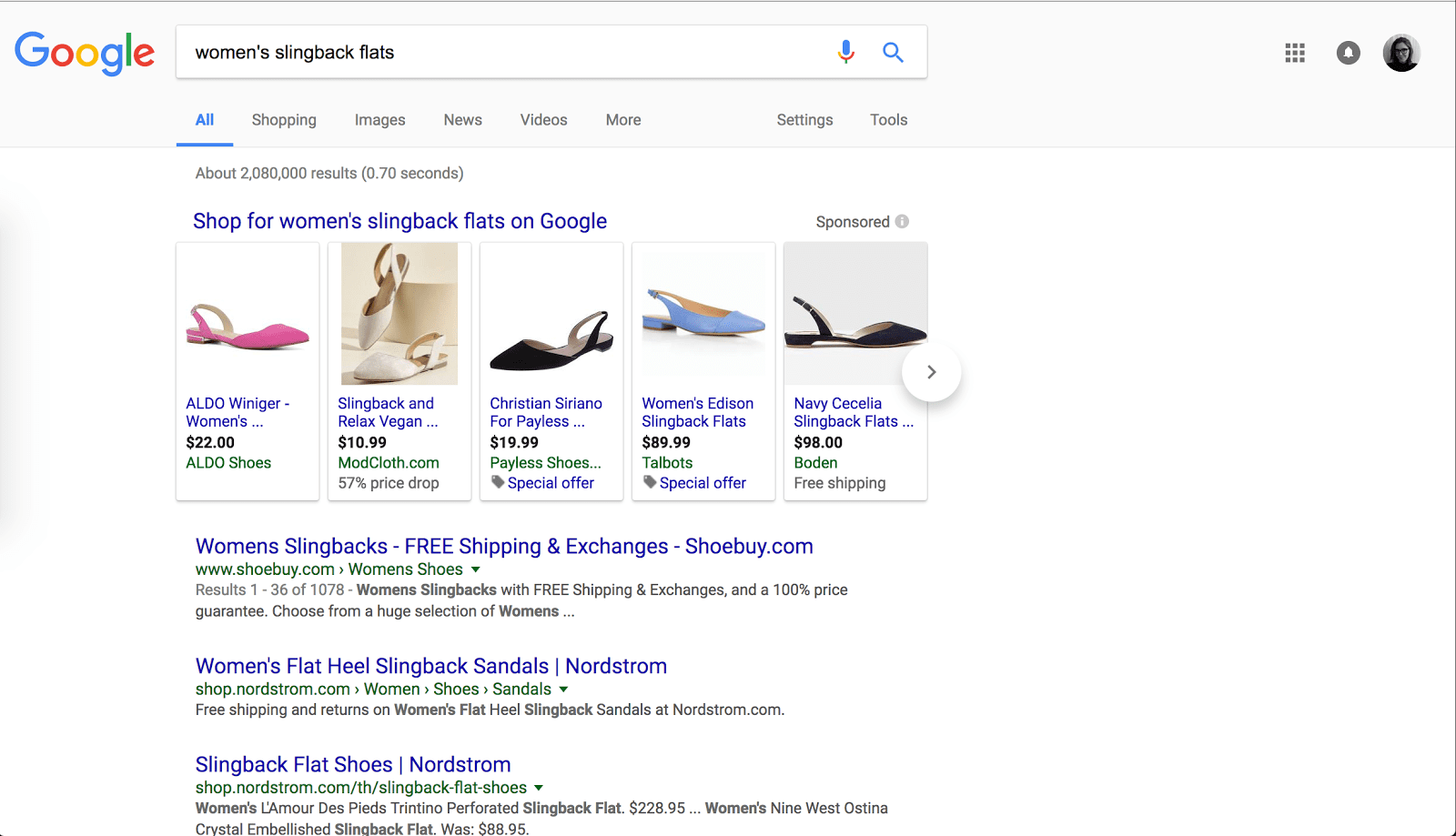Open the More search menu
Image resolution: width=1456 pixels, height=836 pixels.
[623, 120]
